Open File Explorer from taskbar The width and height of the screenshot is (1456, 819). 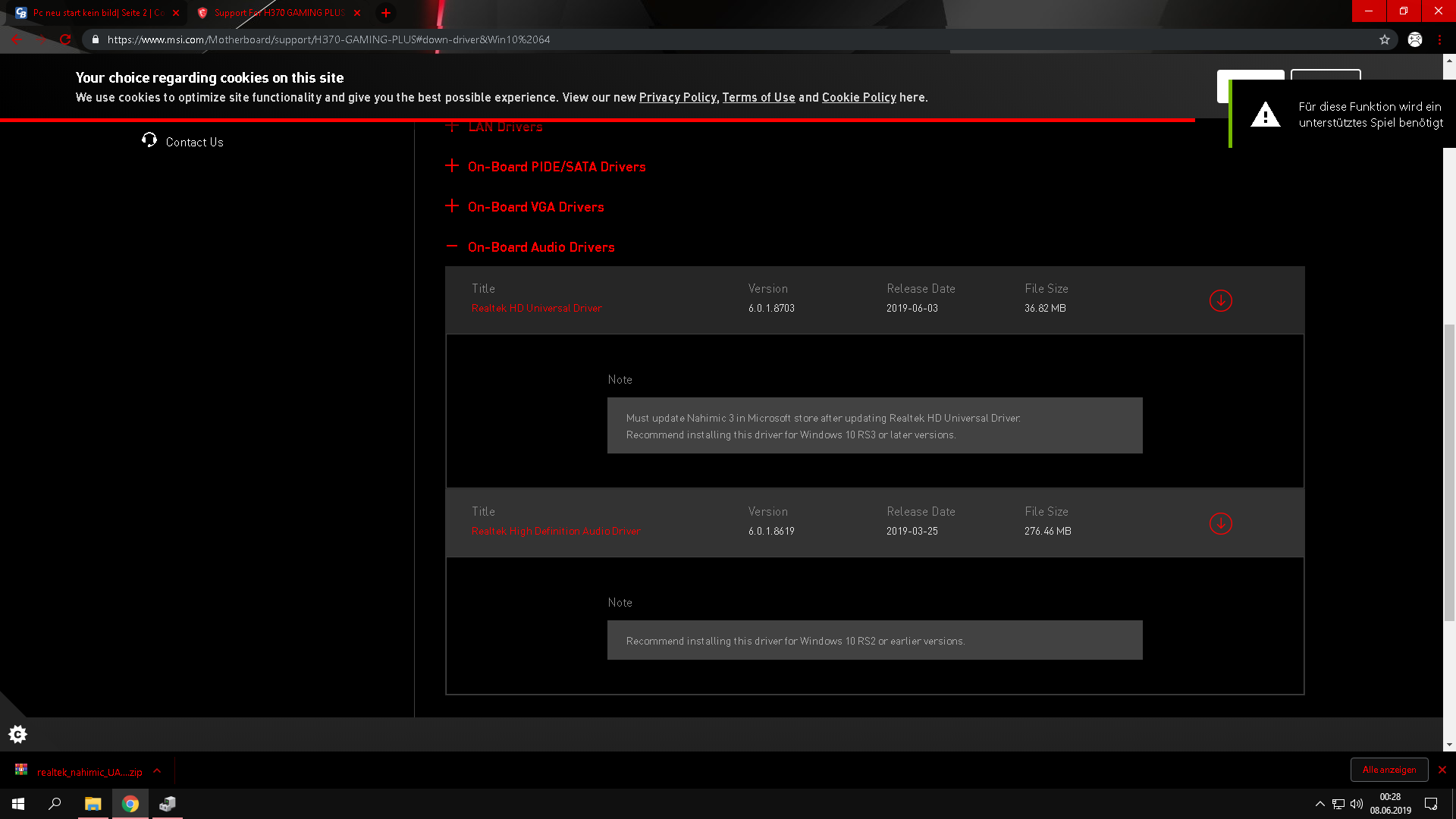click(93, 804)
